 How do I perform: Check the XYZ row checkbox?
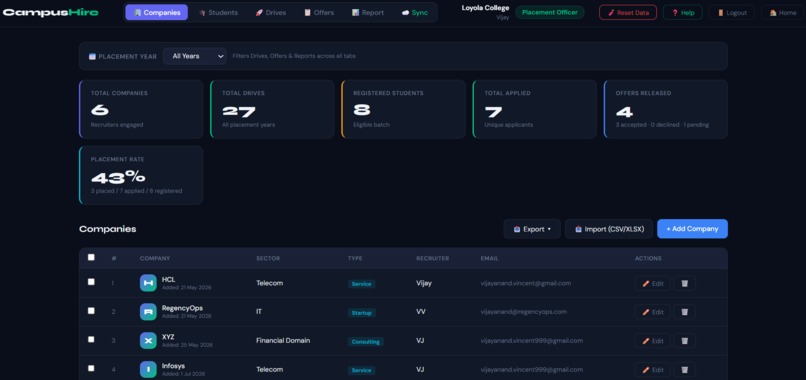pos(91,339)
